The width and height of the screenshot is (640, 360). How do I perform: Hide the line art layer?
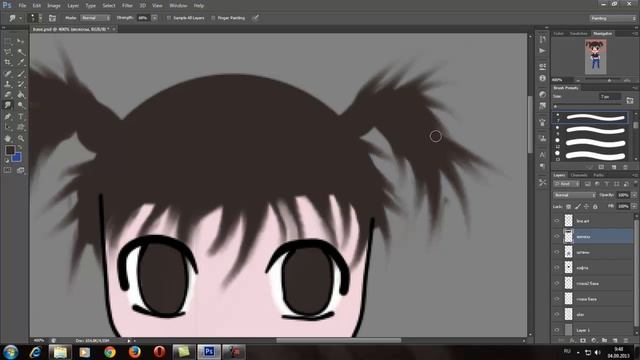pos(557,221)
